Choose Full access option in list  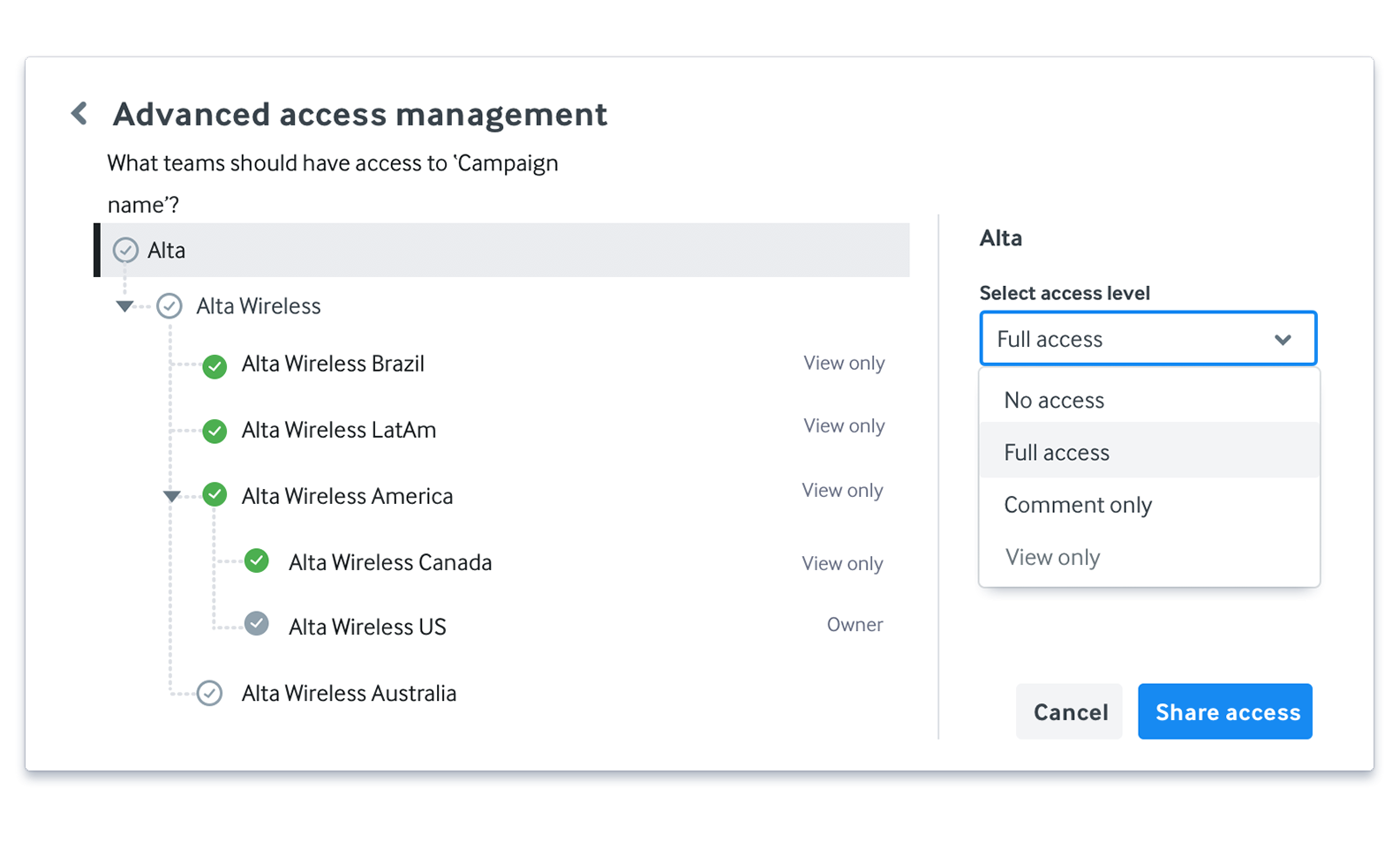[1149, 452]
